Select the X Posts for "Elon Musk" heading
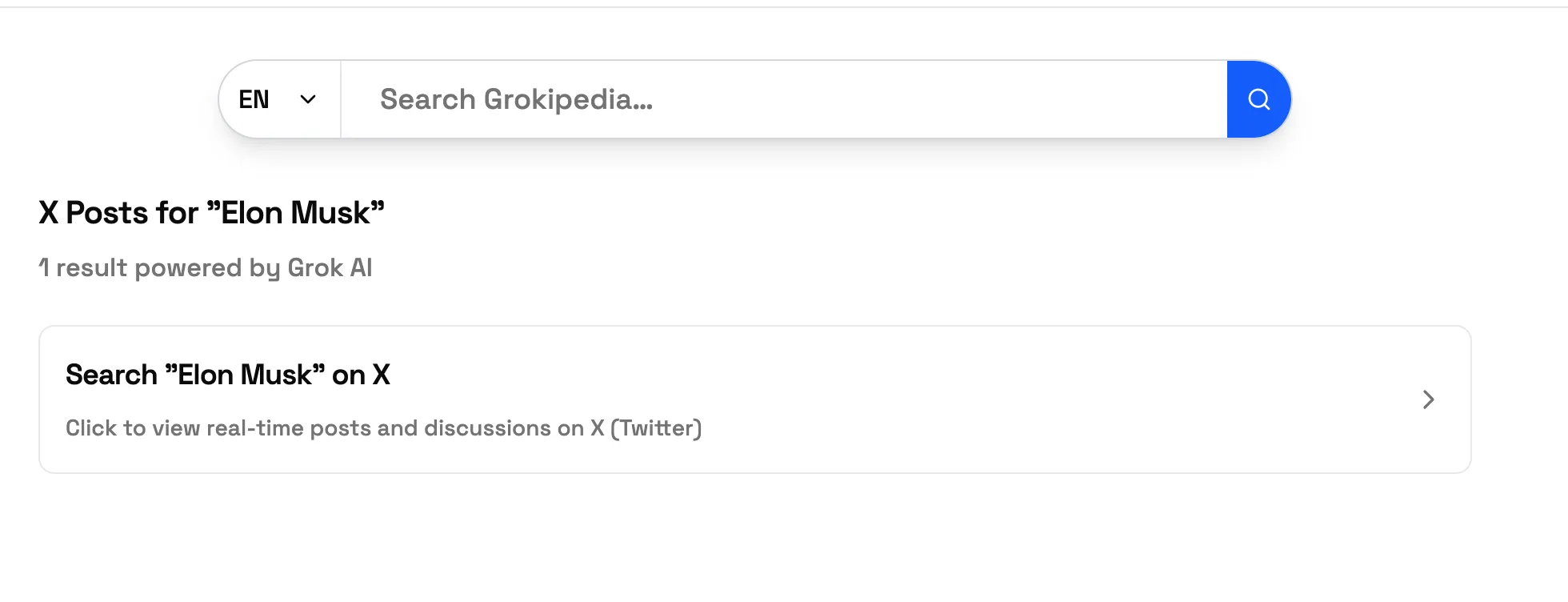 (x=211, y=213)
